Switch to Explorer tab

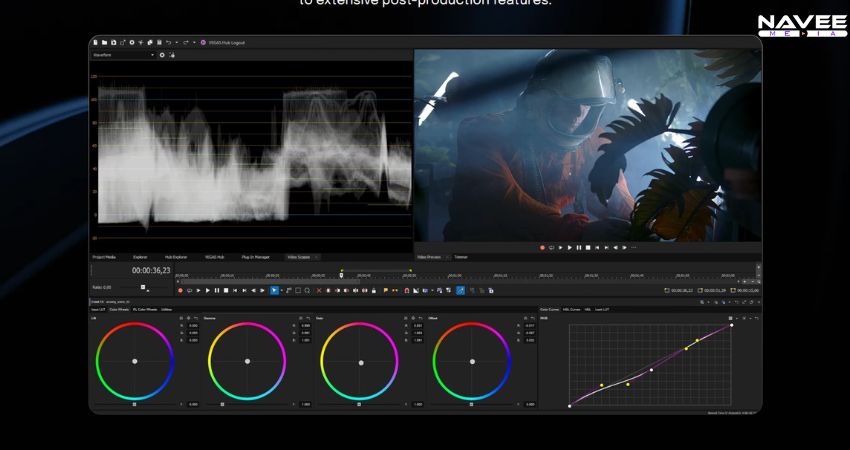(140, 257)
